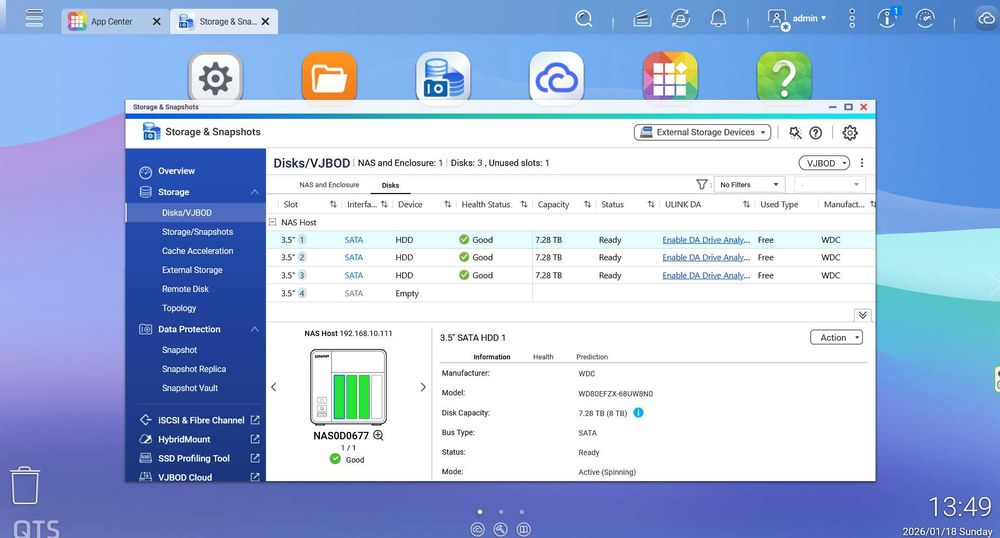The image size is (1000, 538).
Task: Click the left arrow beside NAS enclosure image
Action: click(x=274, y=387)
